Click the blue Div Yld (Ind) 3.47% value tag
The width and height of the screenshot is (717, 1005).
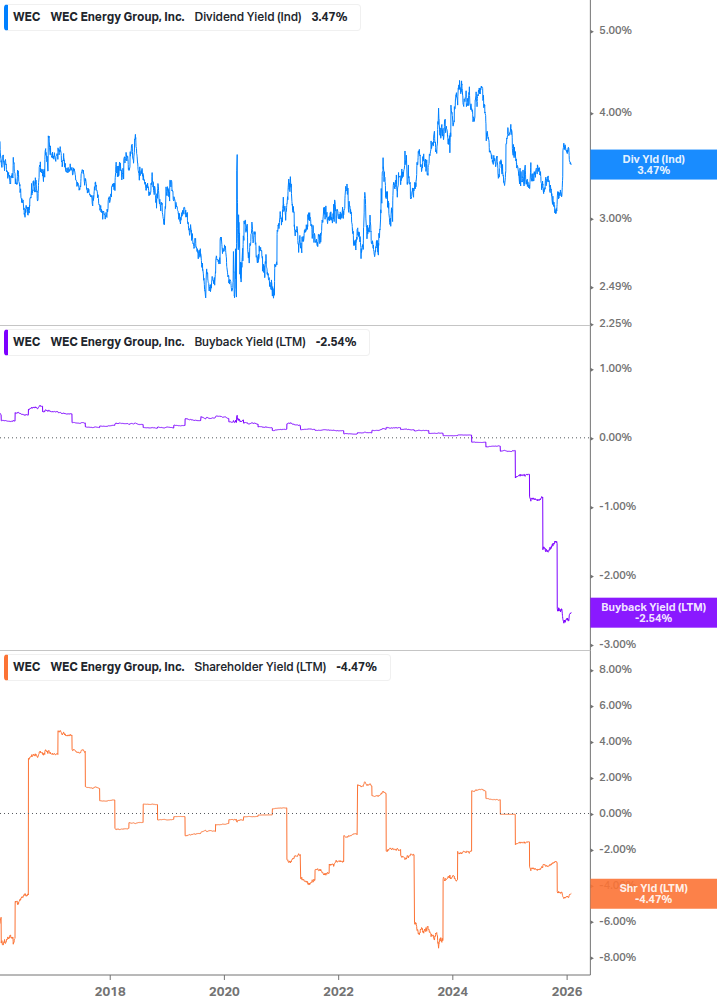pyautogui.click(x=654, y=165)
